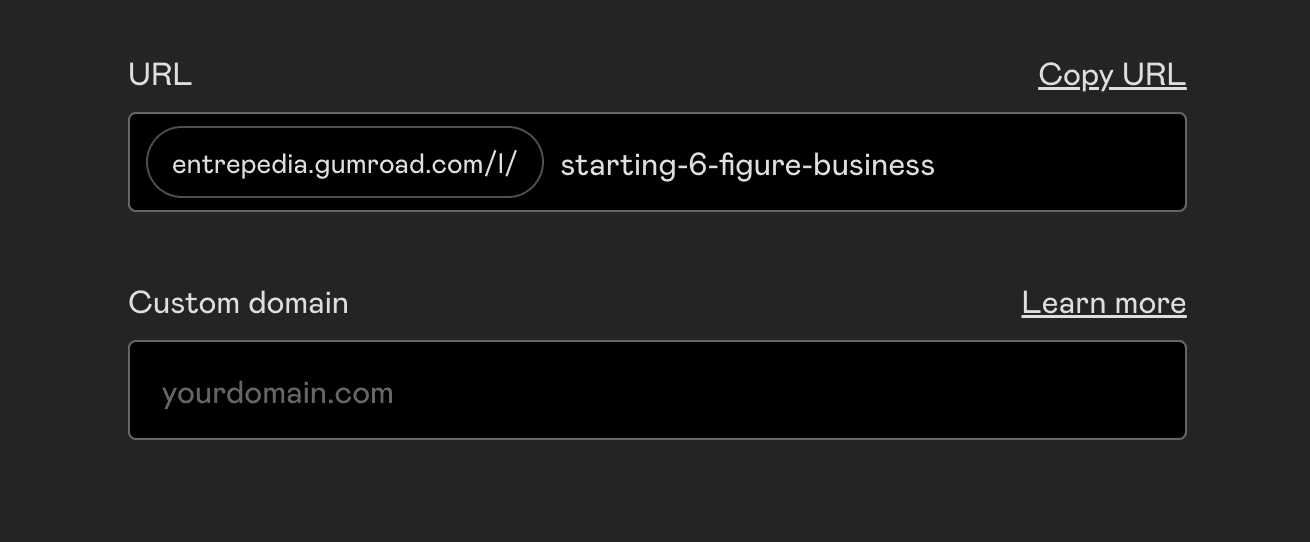Click the word "domain" in Custom domain label
The width and height of the screenshot is (1310, 542).
click(x=297, y=303)
